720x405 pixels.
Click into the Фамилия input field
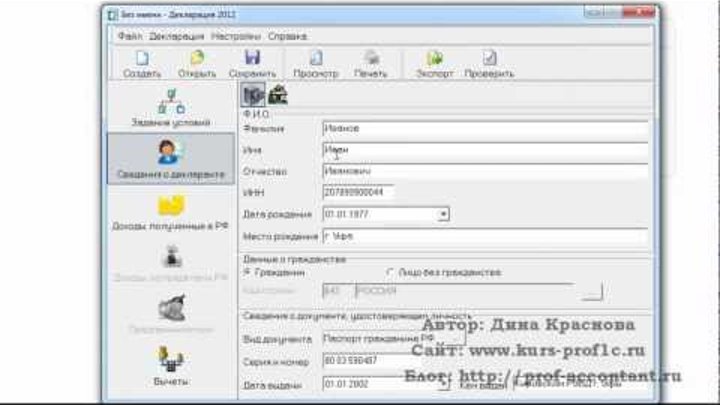pos(485,129)
